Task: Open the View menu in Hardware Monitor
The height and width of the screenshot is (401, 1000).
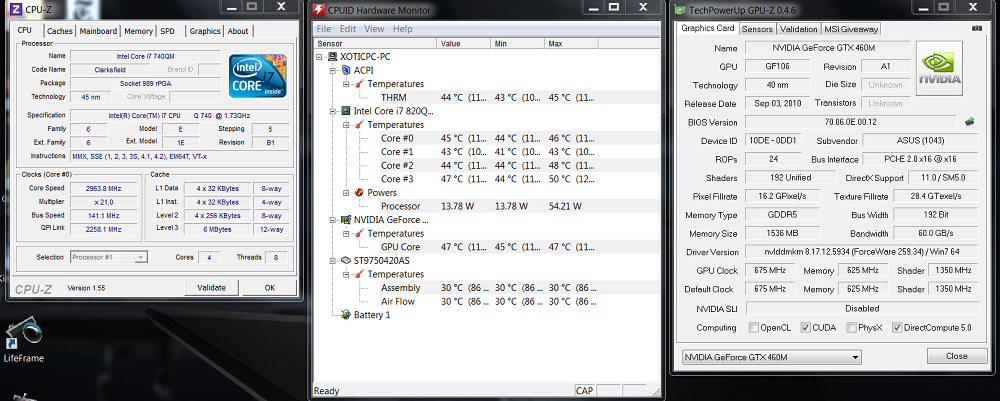Action: 374,29
